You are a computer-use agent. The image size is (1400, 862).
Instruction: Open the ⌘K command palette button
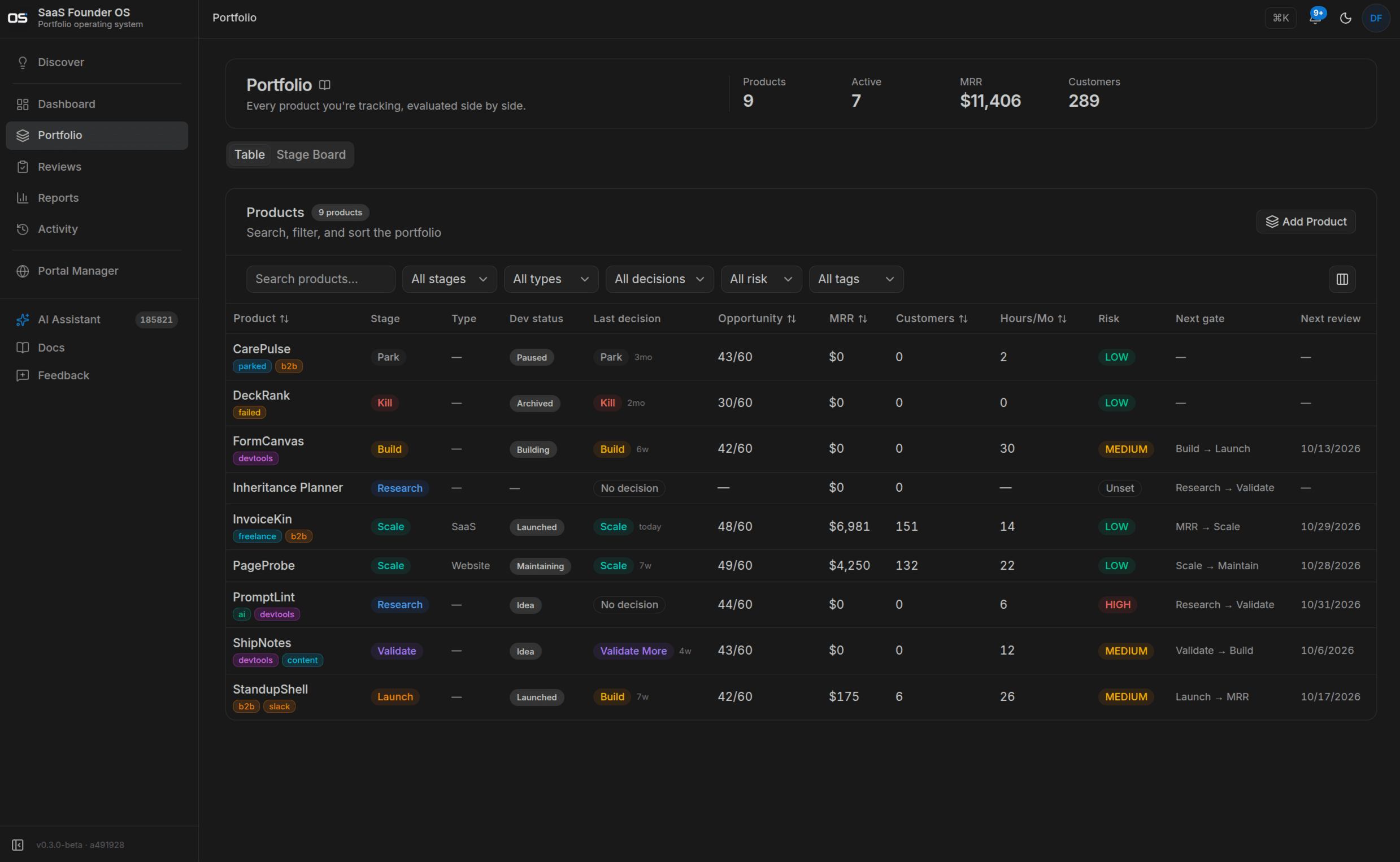click(1280, 18)
